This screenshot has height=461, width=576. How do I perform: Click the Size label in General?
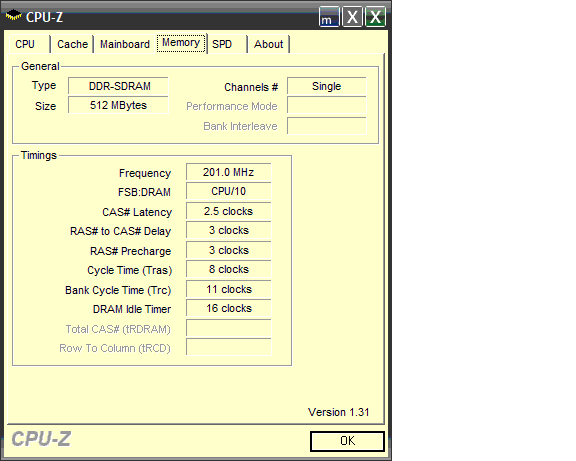(46, 106)
